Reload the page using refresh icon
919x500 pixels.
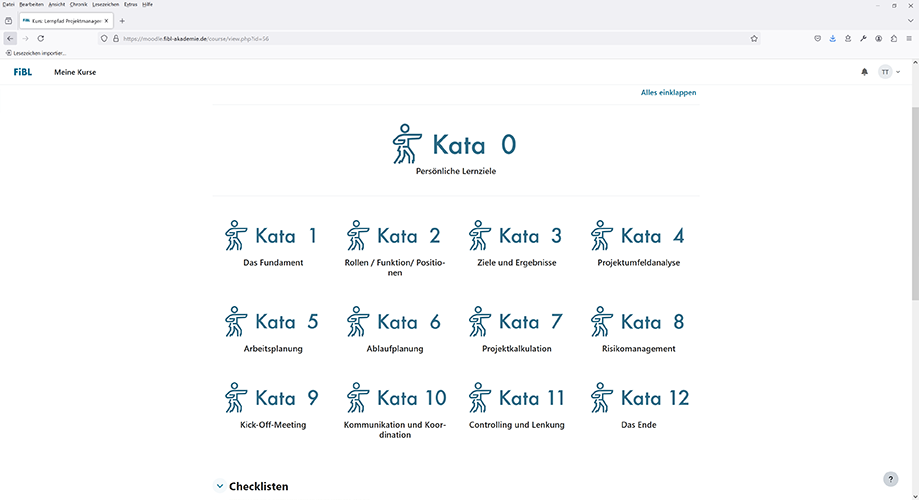coord(40,39)
